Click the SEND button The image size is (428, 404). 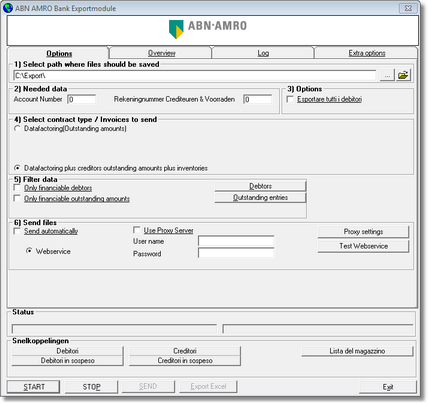click(x=148, y=386)
